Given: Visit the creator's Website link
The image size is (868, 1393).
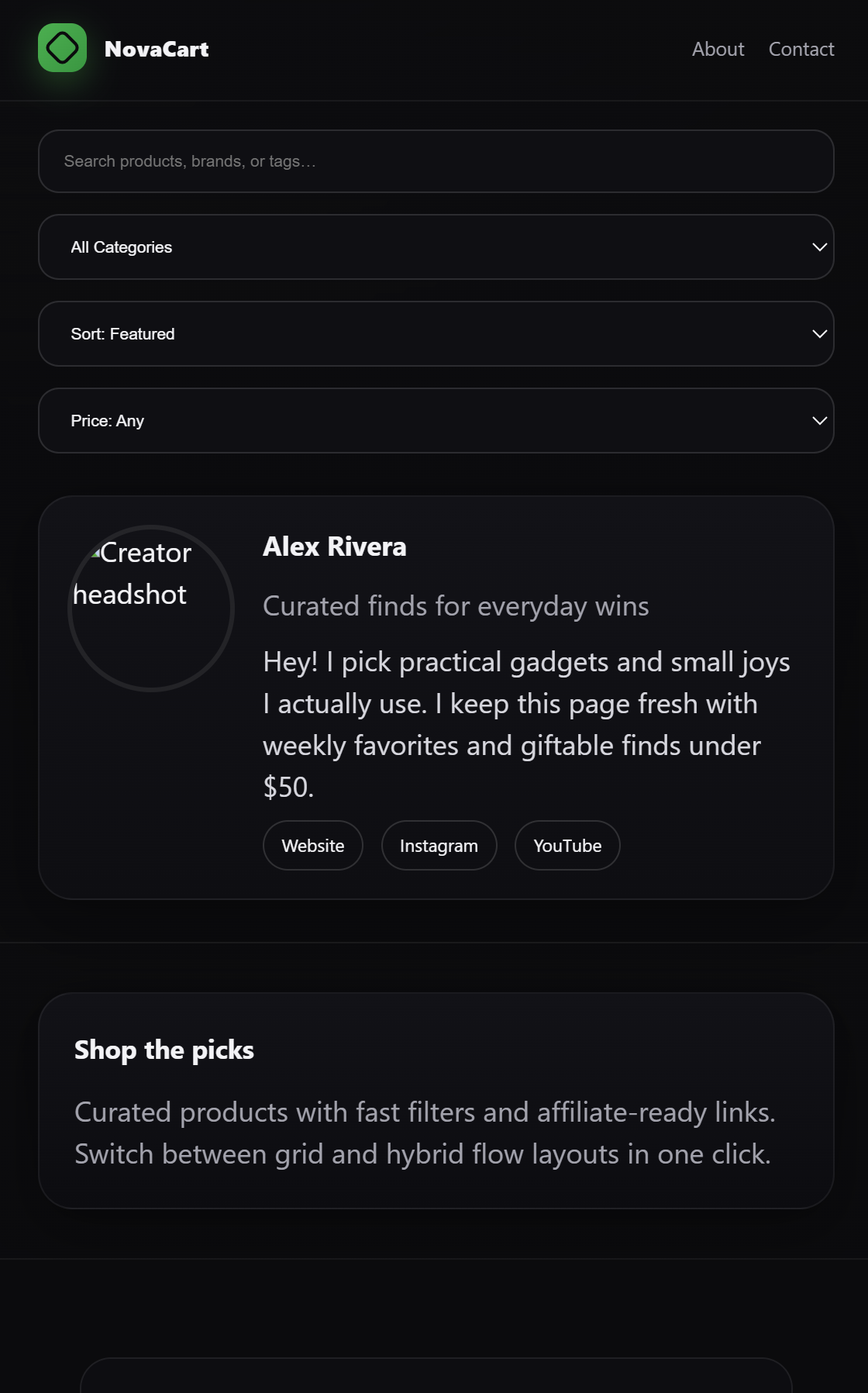Looking at the screenshot, I should click(x=313, y=846).
